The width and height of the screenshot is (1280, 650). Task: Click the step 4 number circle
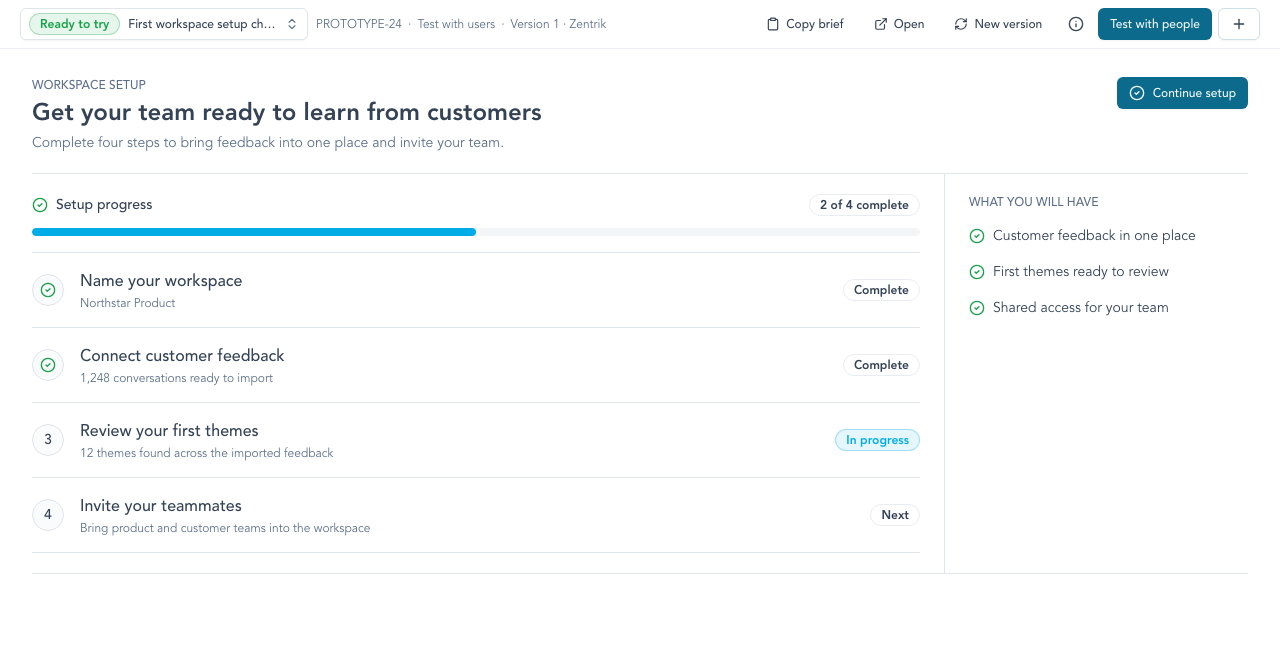point(48,515)
